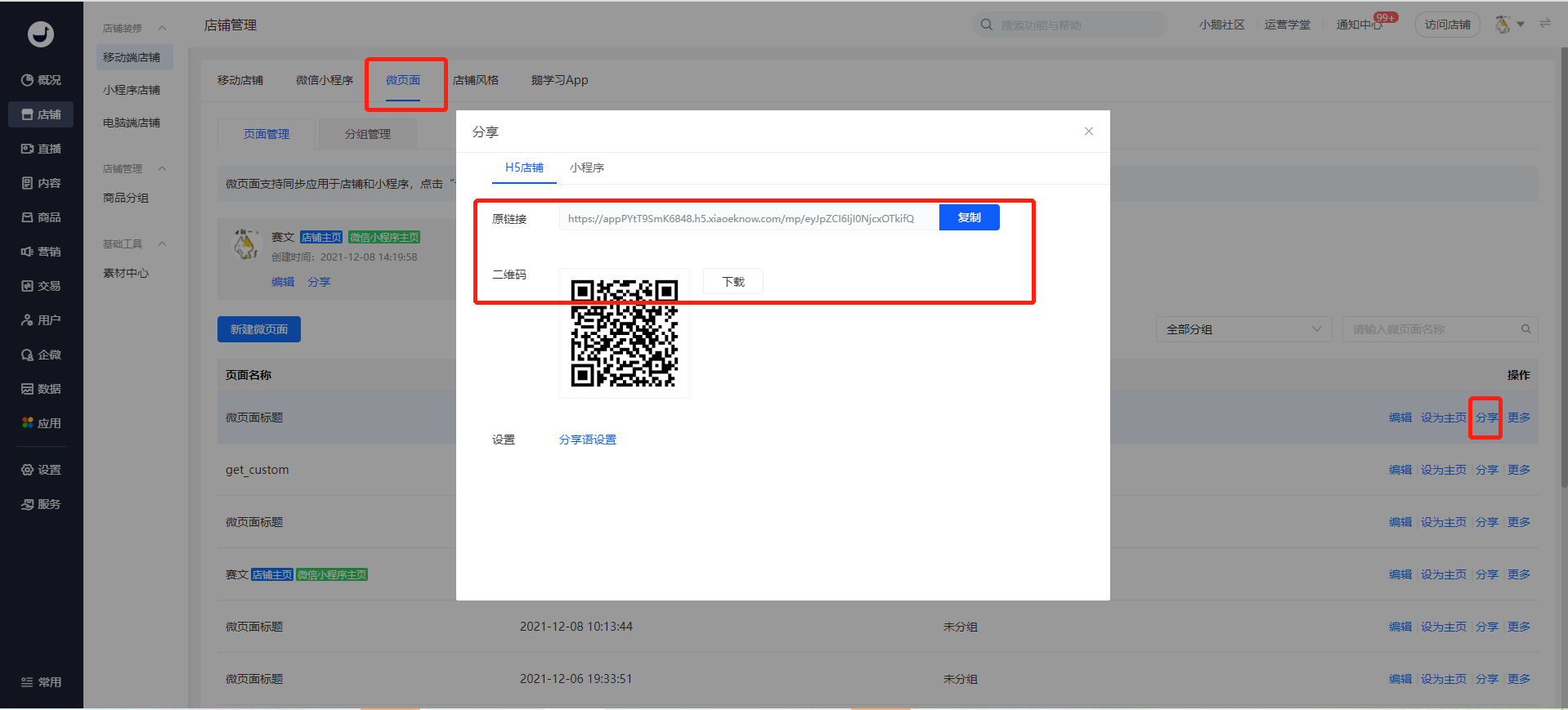Screen dimensions: 1568x710
Task: Click the 下载 QR code download button
Action: pyautogui.click(x=733, y=281)
